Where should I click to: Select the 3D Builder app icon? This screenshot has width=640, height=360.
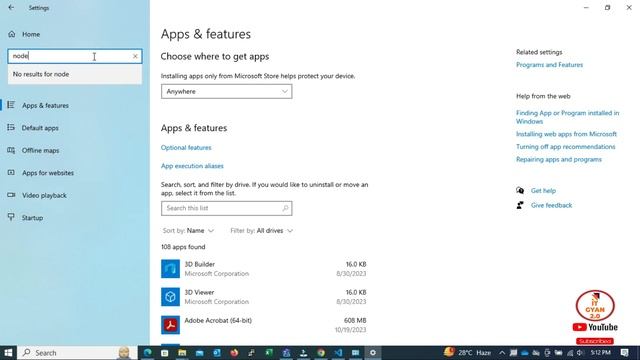tap(170, 269)
